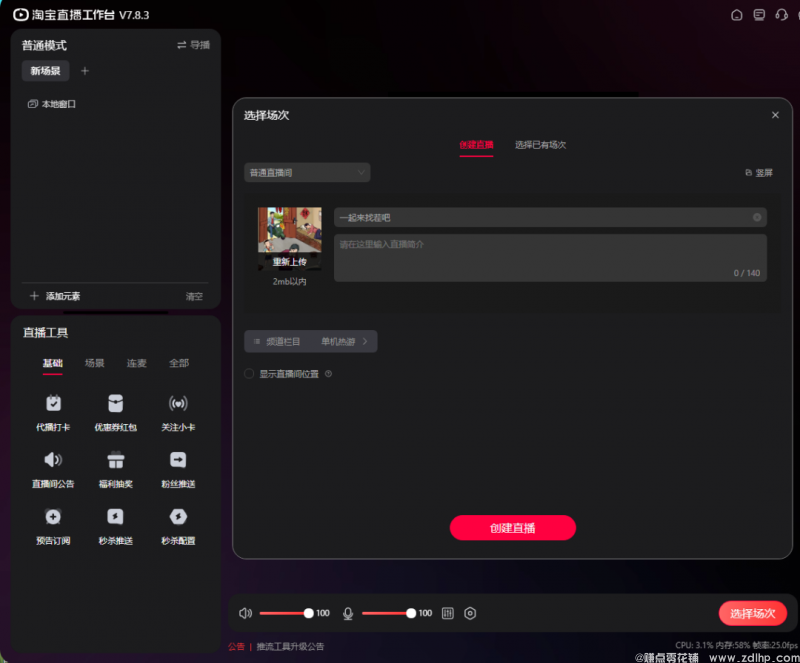Click the live description text field

pyautogui.click(x=550, y=258)
